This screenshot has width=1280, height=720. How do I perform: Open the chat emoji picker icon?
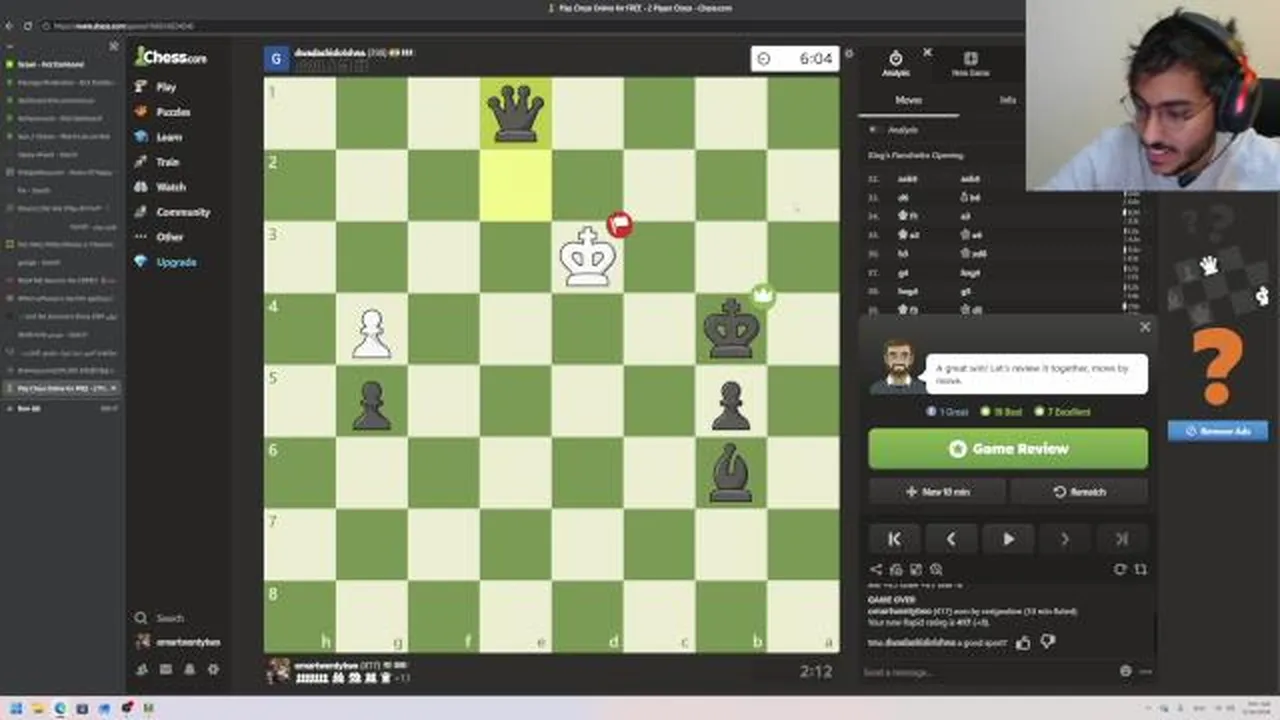point(1126,672)
